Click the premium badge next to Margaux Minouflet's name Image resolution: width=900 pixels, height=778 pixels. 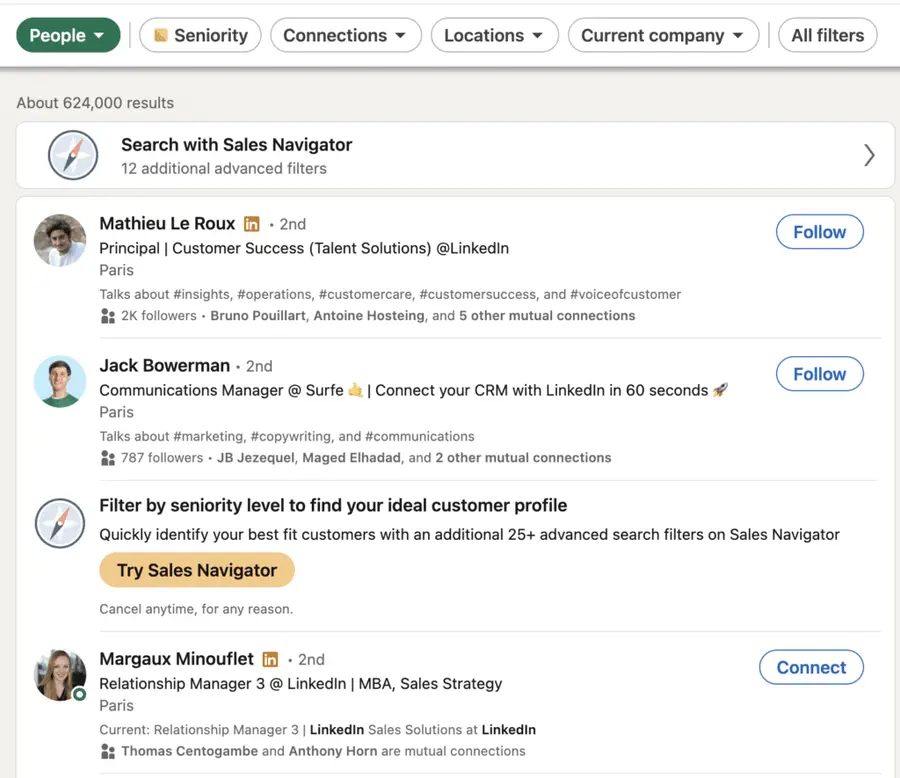pos(270,659)
